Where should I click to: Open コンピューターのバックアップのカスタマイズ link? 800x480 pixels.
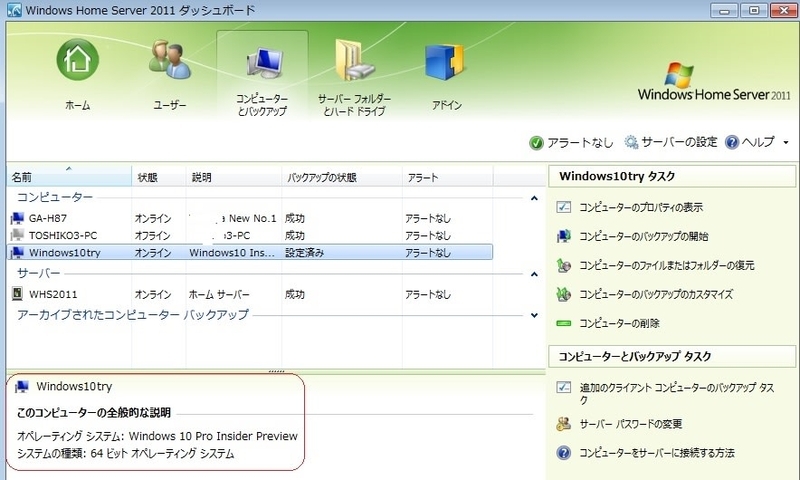pyautogui.click(x=656, y=294)
